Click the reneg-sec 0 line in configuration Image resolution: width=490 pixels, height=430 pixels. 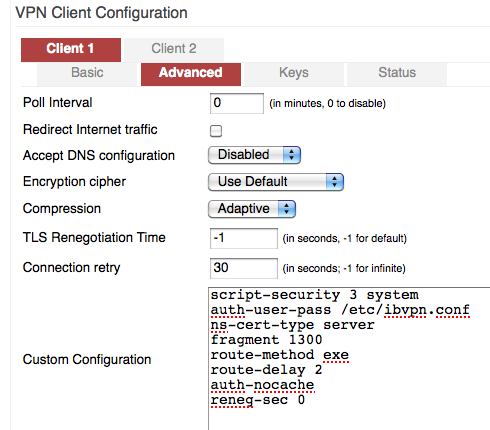click(258, 400)
